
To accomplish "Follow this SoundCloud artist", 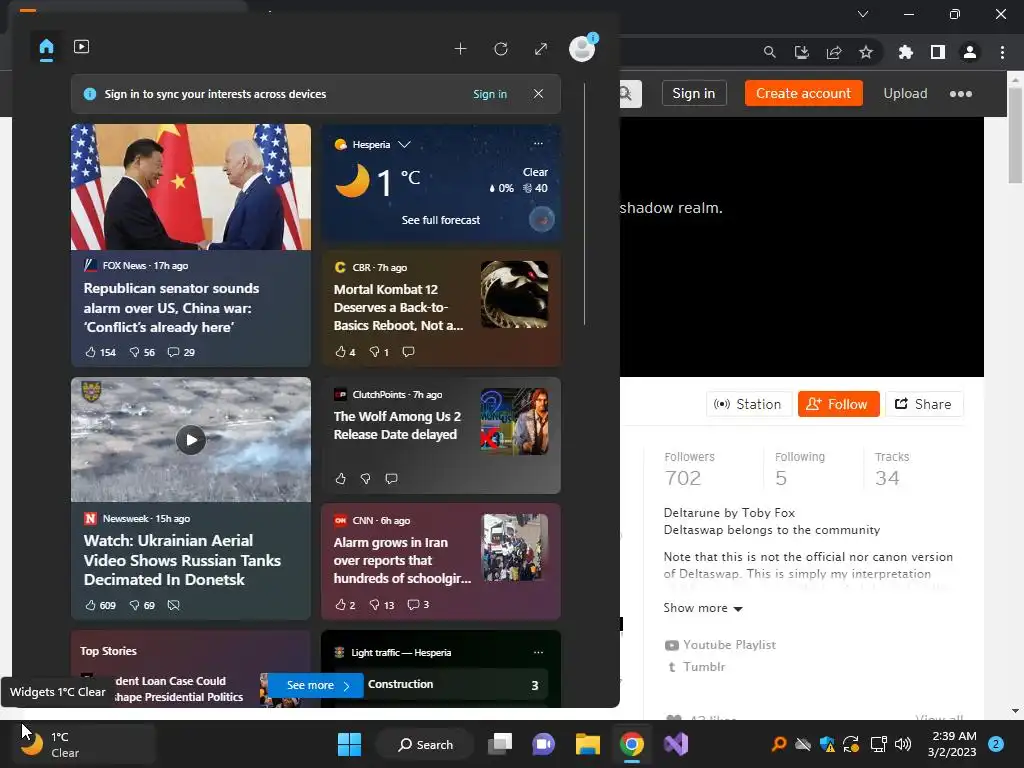I will pyautogui.click(x=839, y=404).
